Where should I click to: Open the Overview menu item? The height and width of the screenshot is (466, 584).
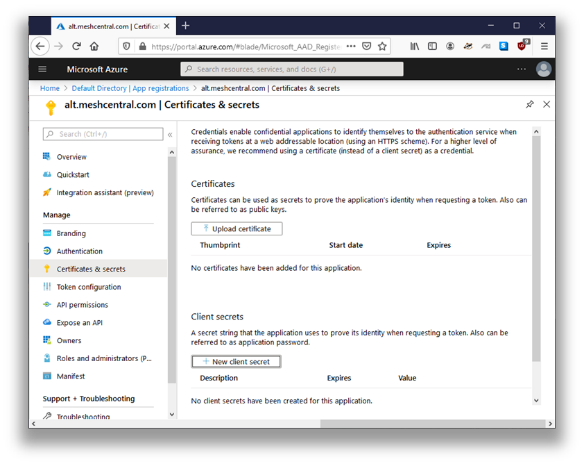72,157
